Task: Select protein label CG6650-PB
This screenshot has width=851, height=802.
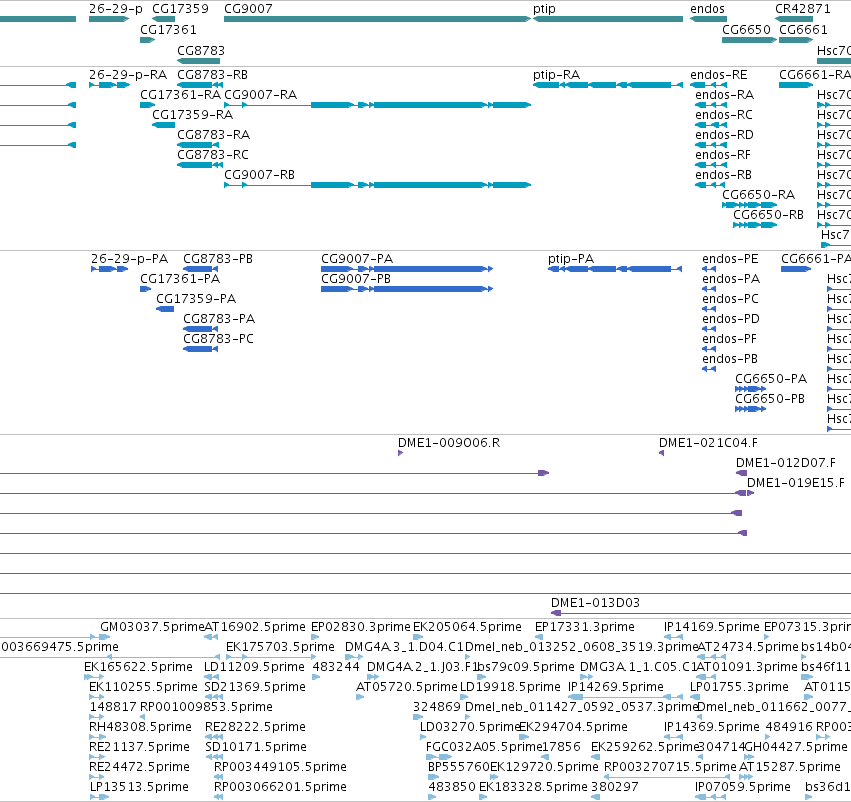Action: [x=770, y=399]
